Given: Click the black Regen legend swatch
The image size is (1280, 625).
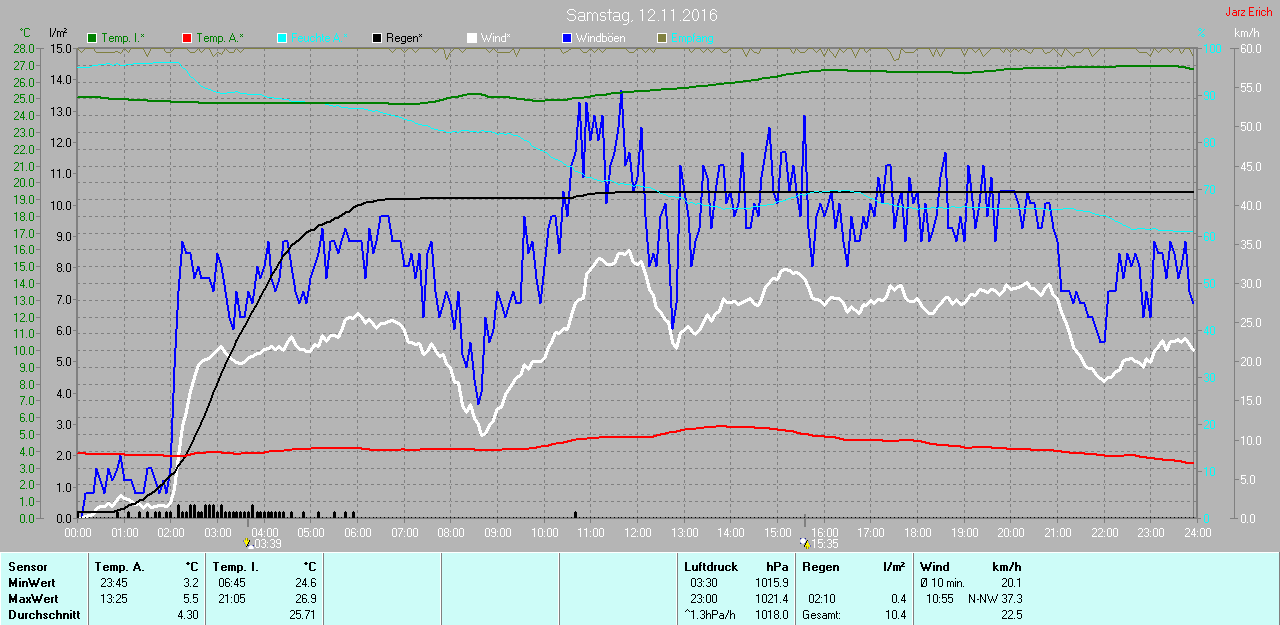Looking at the screenshot, I should (376, 38).
